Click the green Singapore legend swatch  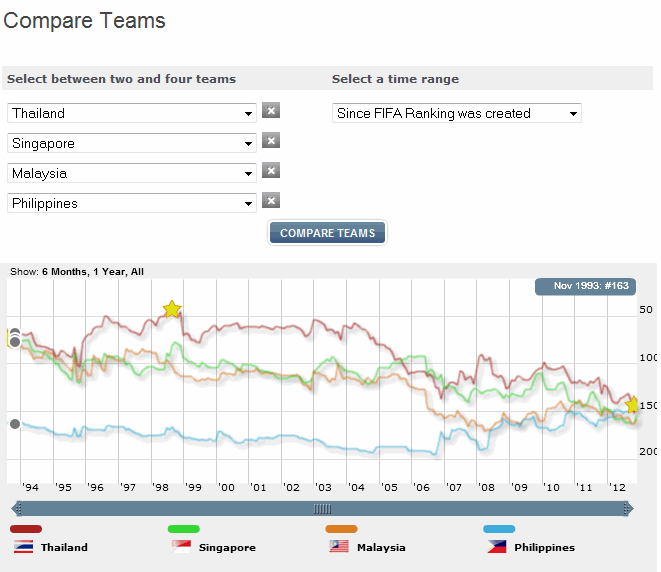(x=184, y=529)
